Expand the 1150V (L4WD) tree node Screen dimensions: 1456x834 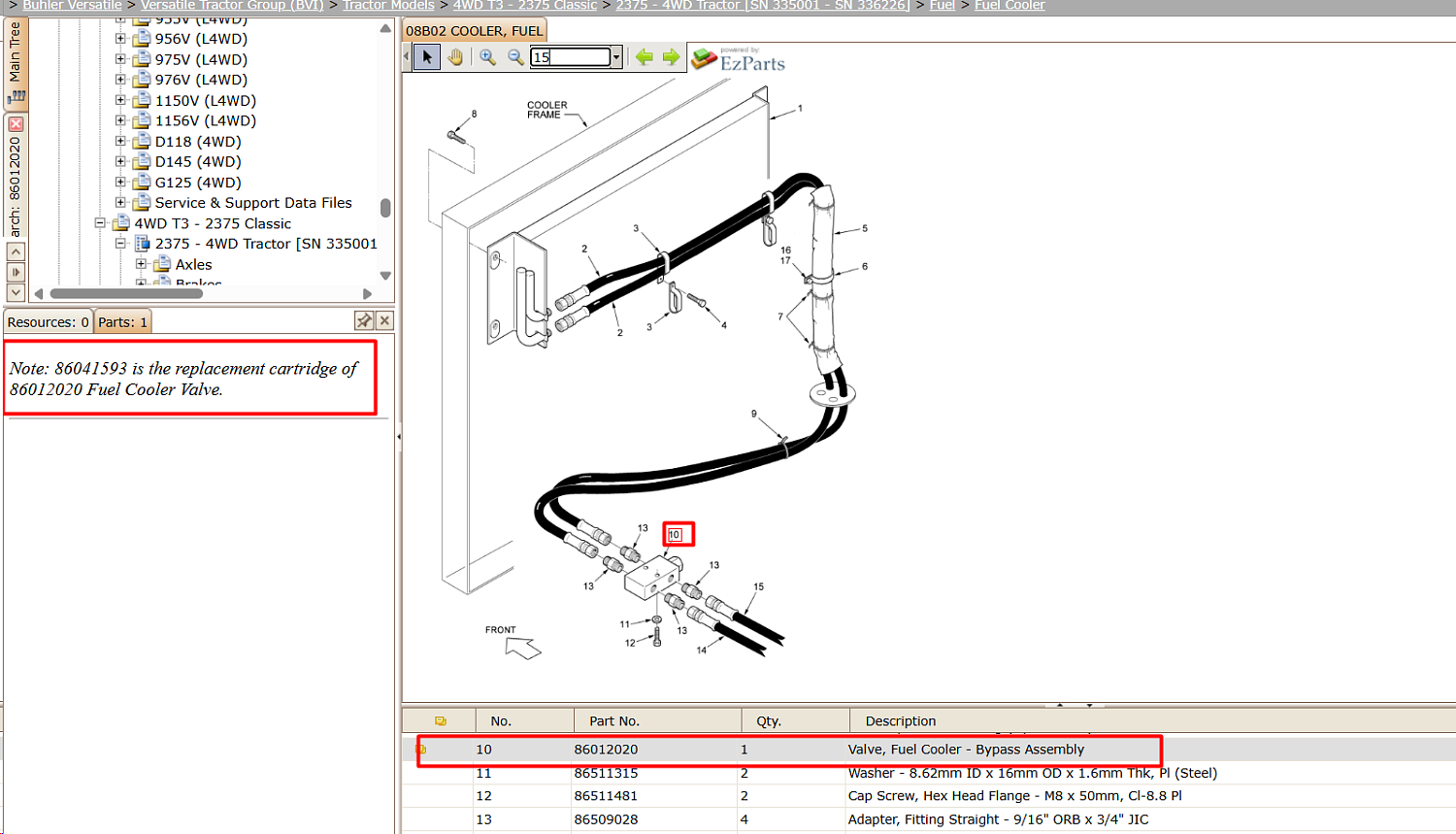(x=120, y=100)
